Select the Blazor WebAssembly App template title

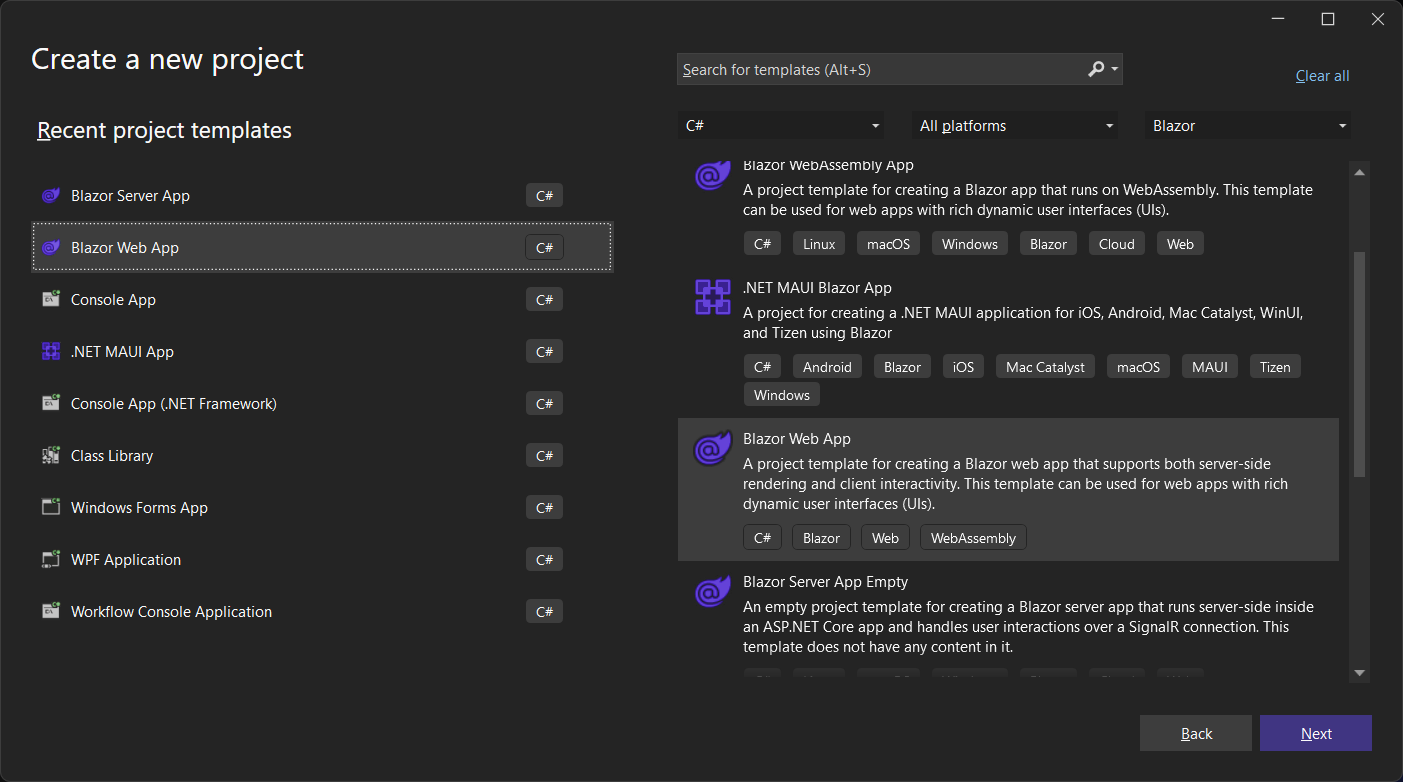click(x=828, y=166)
